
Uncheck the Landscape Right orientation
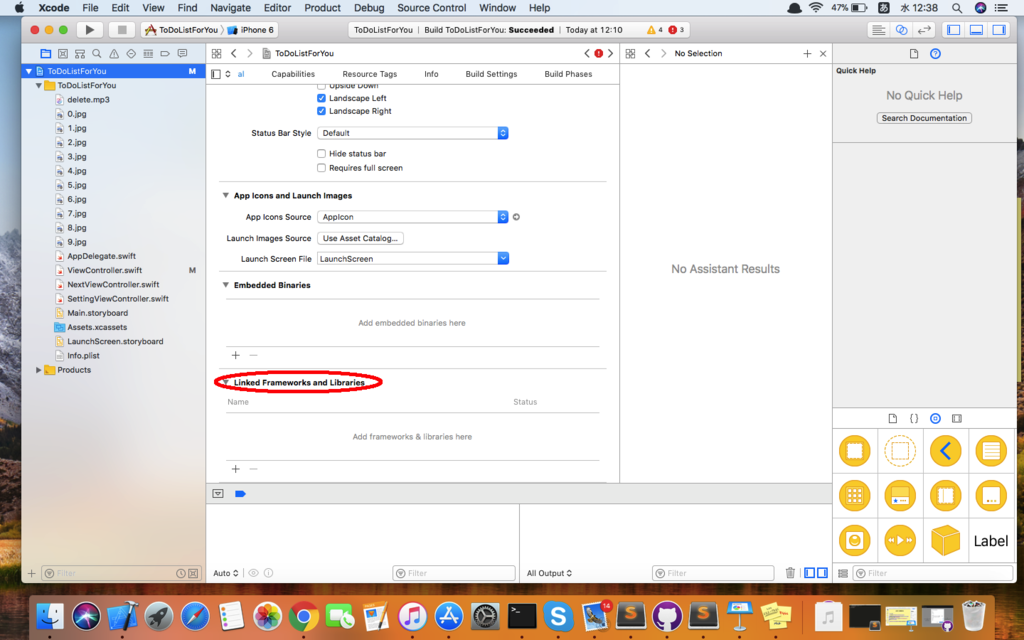pos(321,111)
